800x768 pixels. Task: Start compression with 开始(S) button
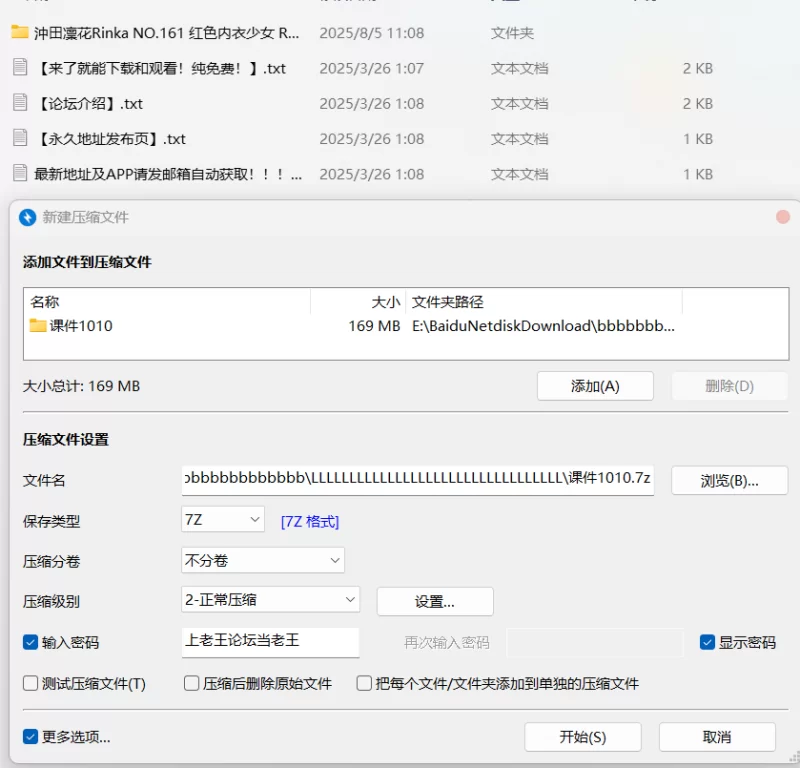583,737
